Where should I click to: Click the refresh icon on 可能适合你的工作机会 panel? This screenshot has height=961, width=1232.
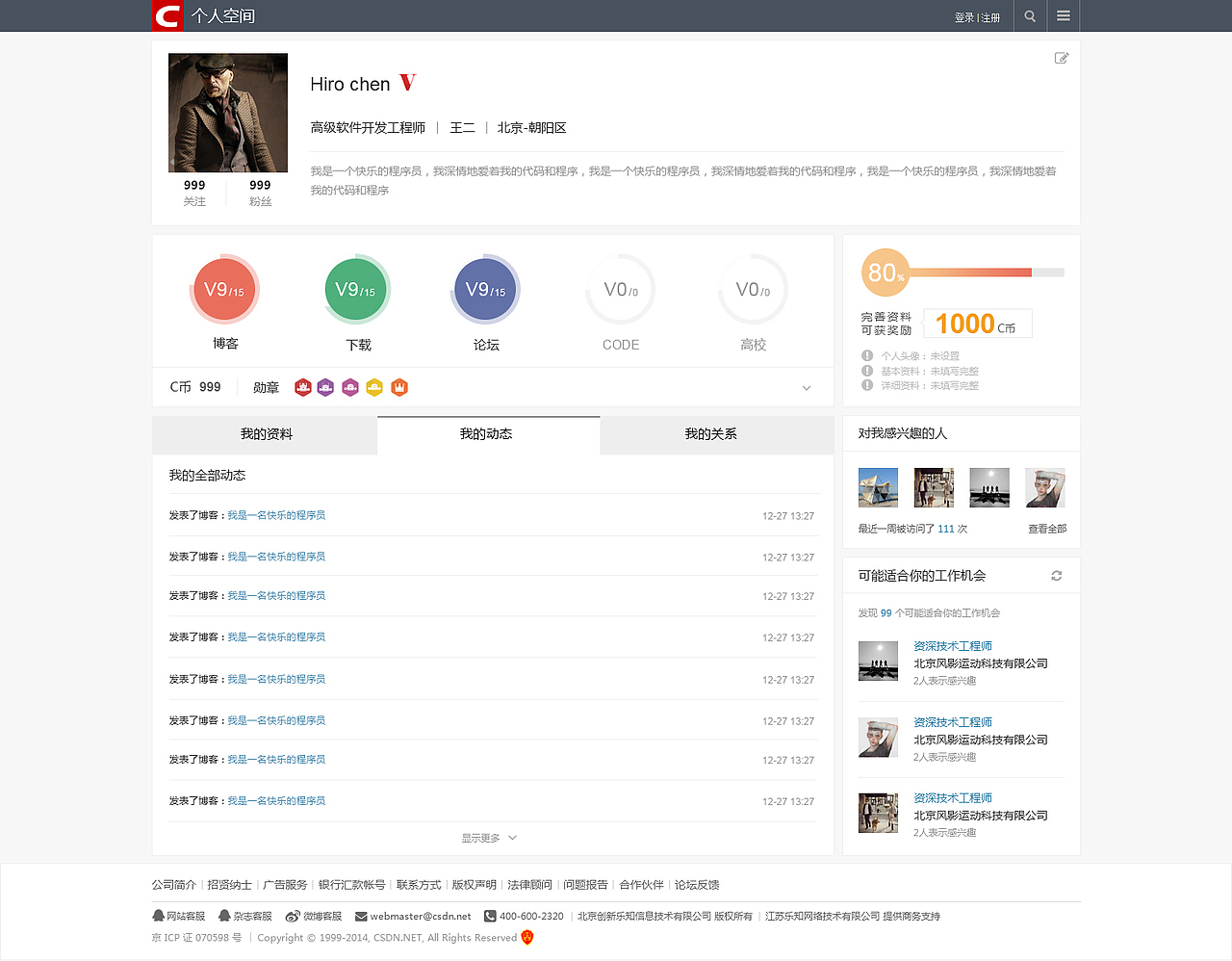click(x=1056, y=575)
